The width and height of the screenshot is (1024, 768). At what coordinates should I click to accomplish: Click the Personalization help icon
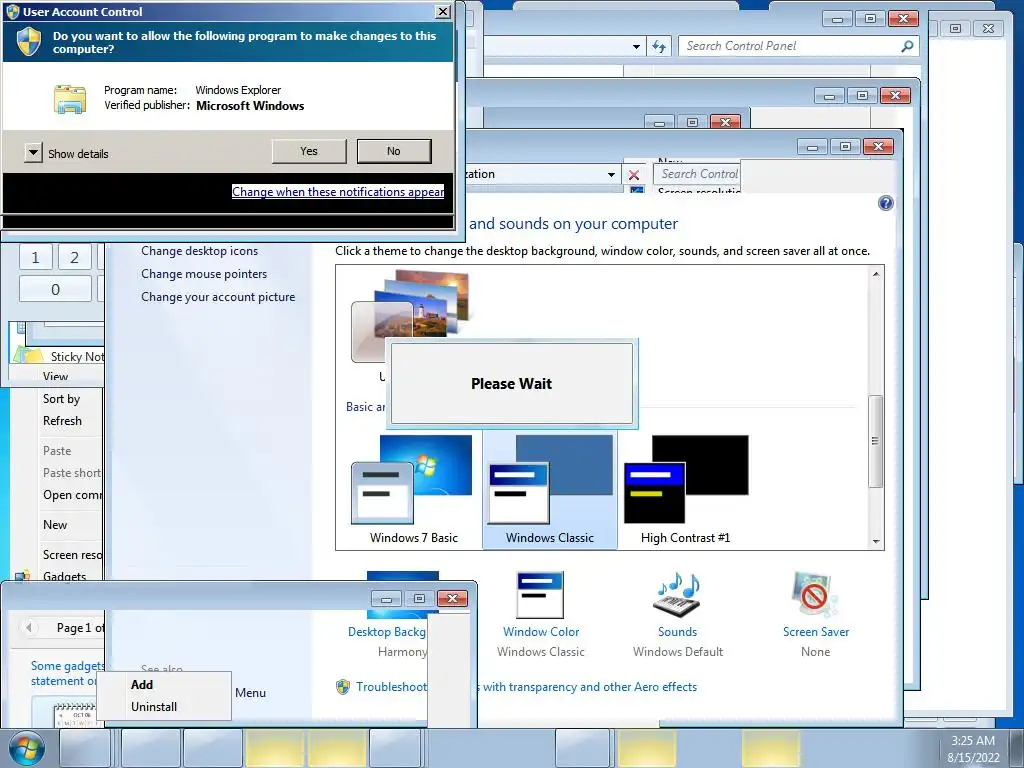coord(885,203)
